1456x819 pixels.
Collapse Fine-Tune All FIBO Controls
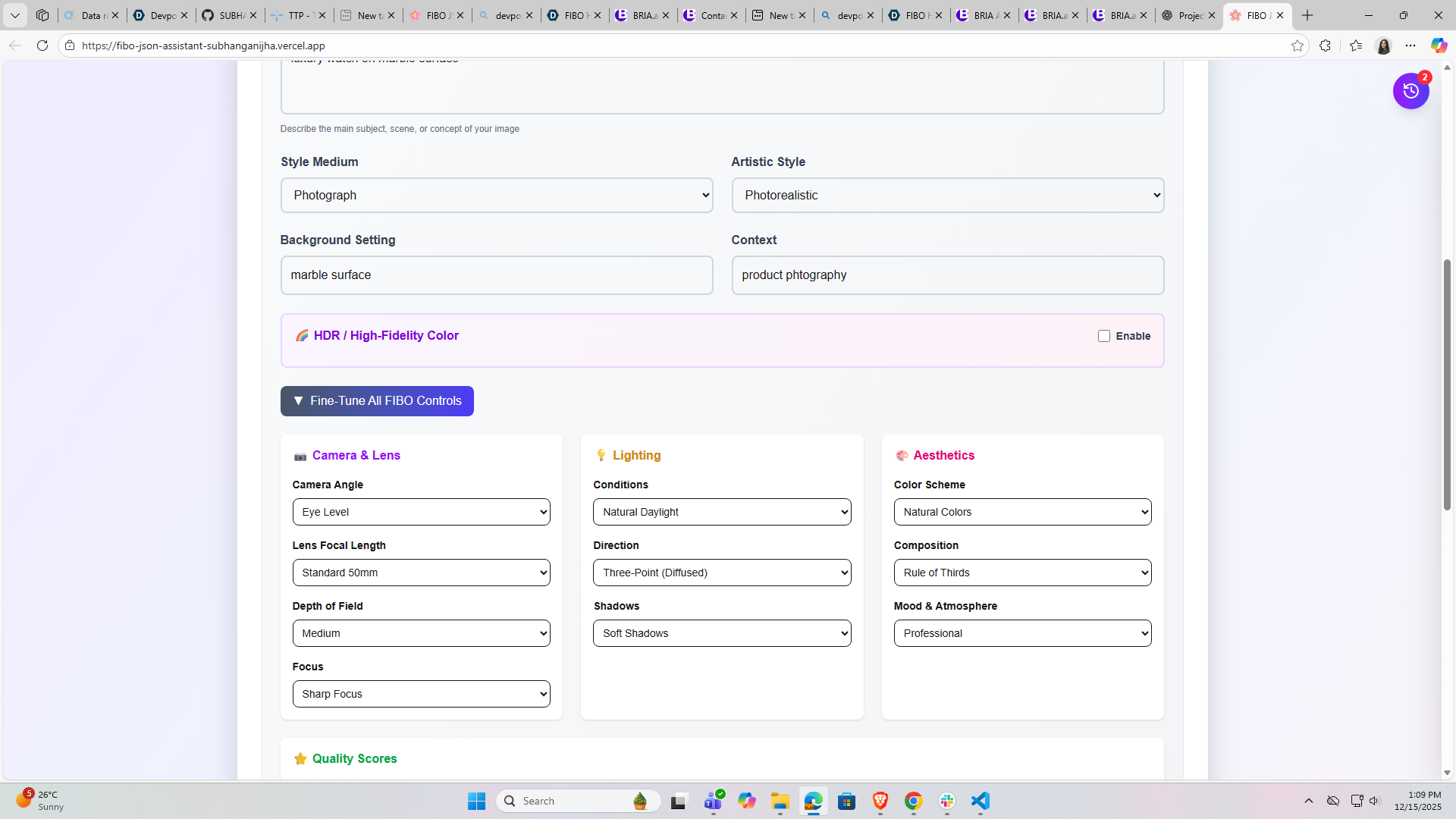(x=377, y=401)
